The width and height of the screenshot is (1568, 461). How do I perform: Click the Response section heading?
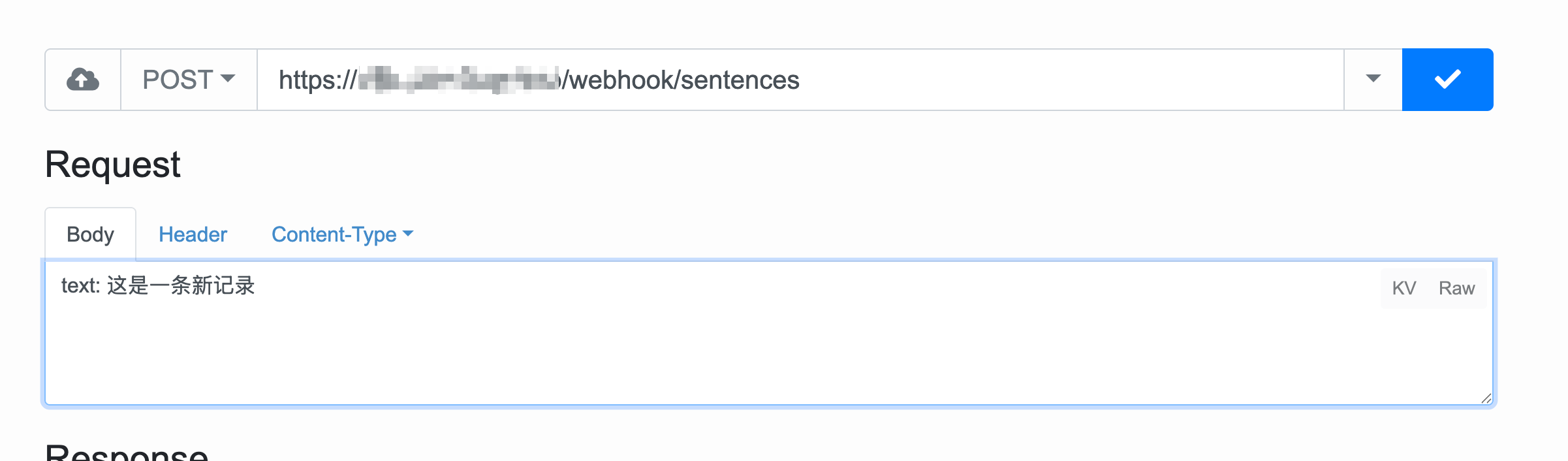[127, 453]
